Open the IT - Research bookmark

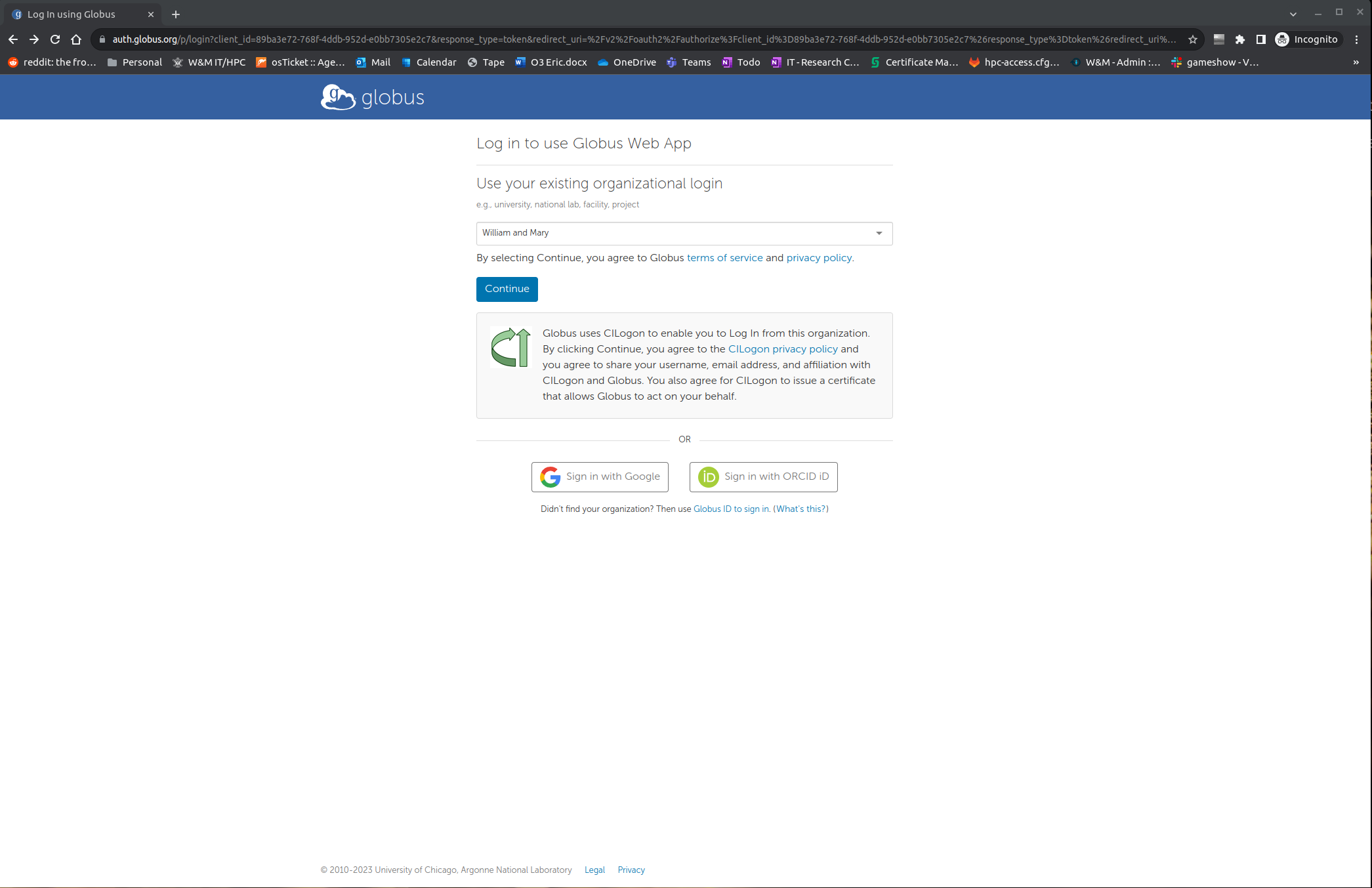[x=815, y=62]
